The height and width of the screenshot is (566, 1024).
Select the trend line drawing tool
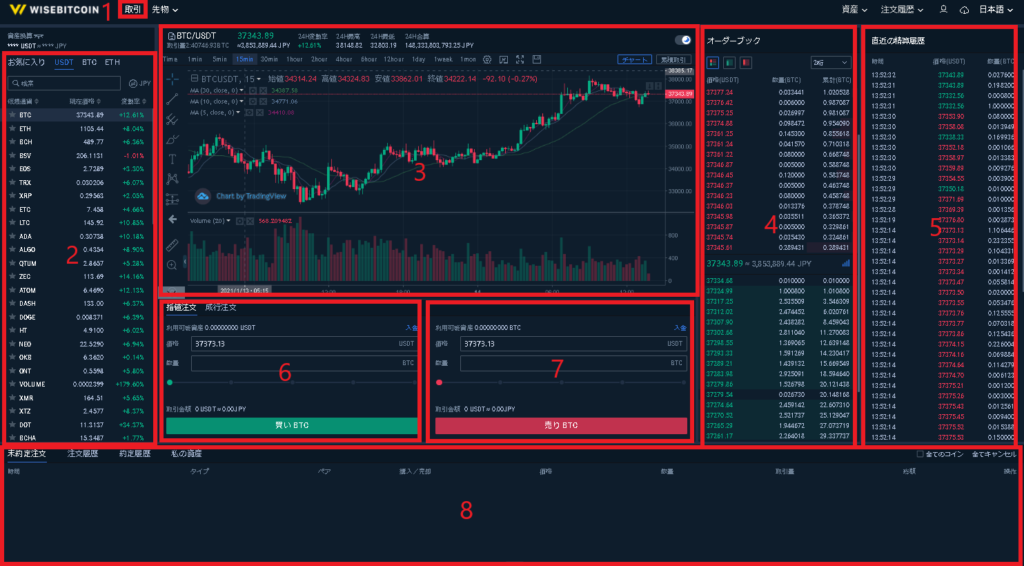(172, 99)
